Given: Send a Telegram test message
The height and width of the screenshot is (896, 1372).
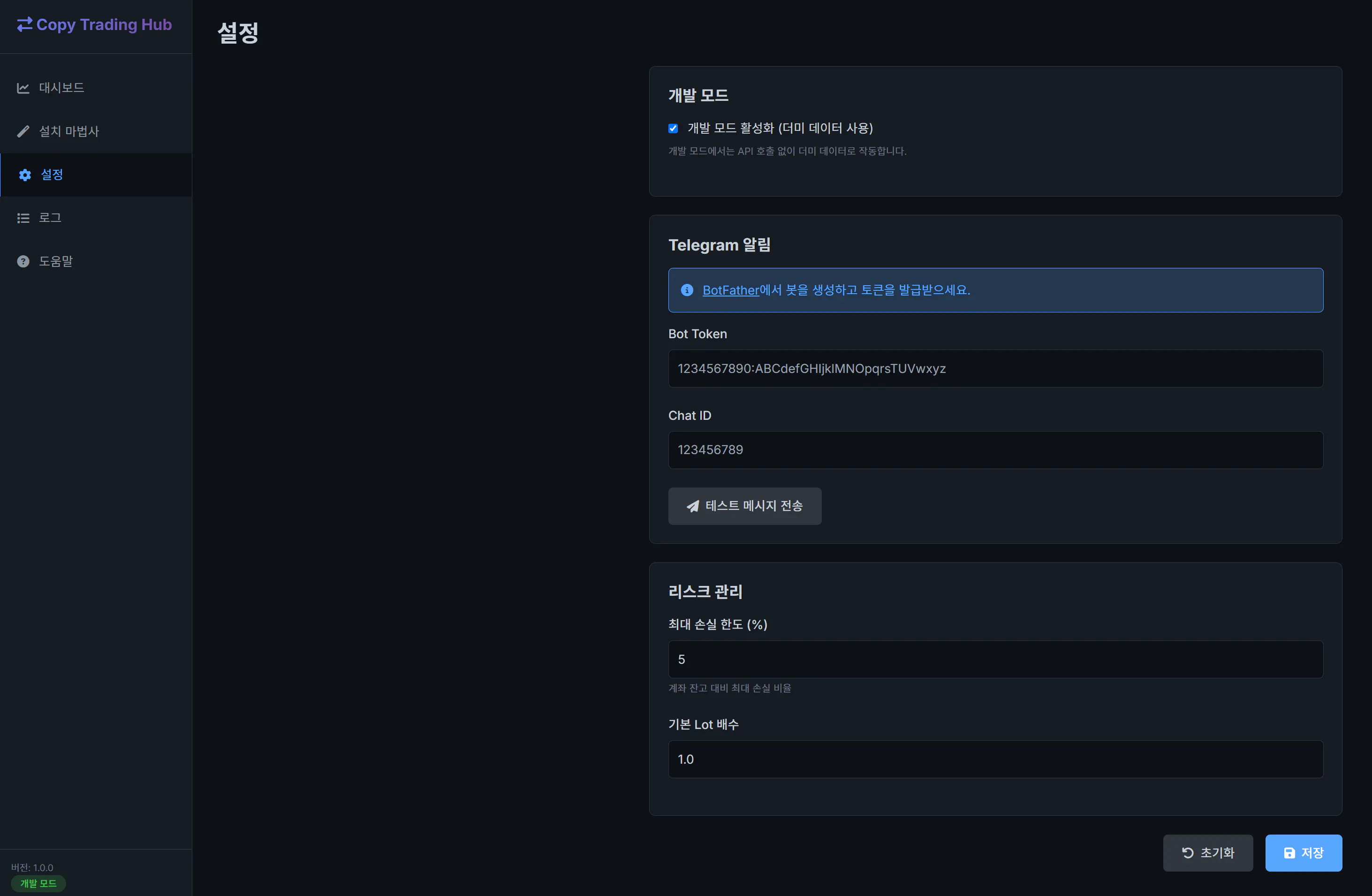Looking at the screenshot, I should pos(744,506).
